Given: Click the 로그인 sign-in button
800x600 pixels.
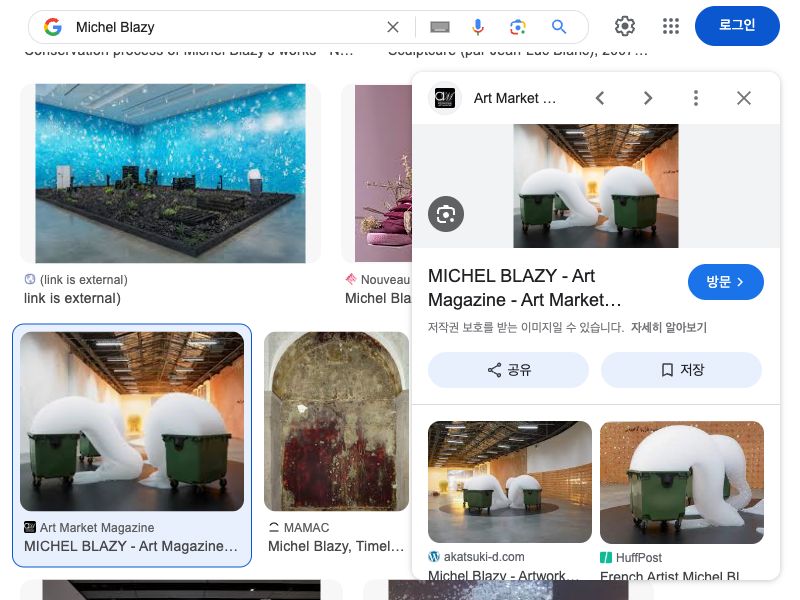Looking at the screenshot, I should tap(737, 26).
